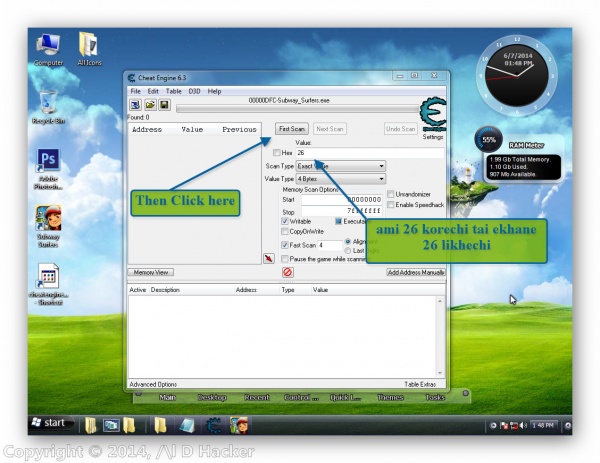Viewport: 600px width, 463px height.
Task: Click the Cheat Engine icon in the taskbar
Action: [213, 426]
